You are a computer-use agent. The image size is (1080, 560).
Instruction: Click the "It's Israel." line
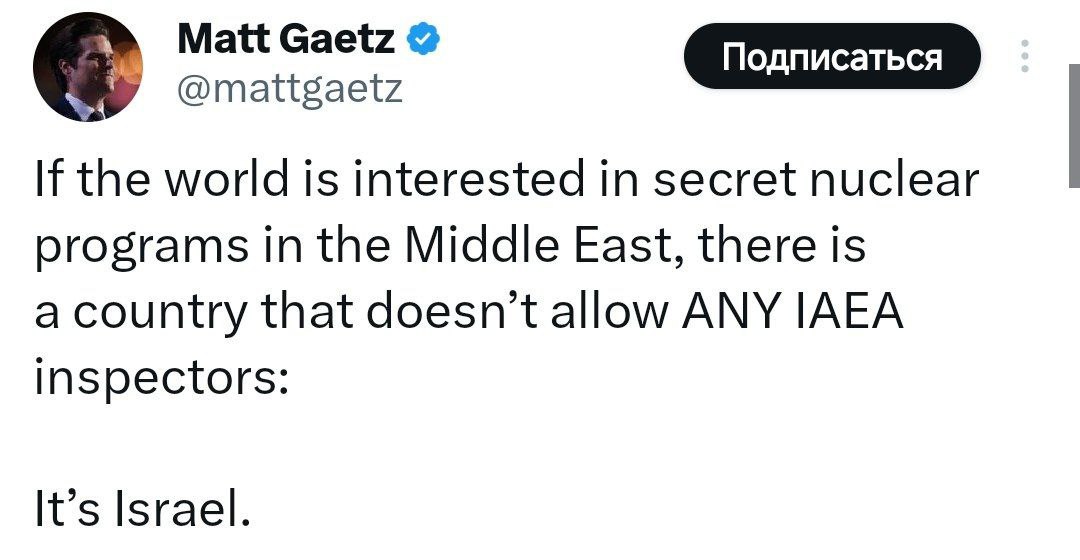(139, 512)
